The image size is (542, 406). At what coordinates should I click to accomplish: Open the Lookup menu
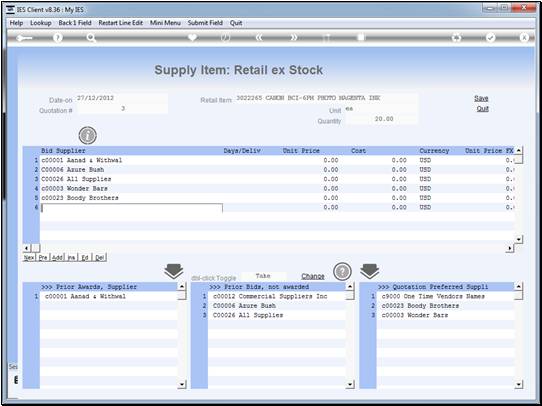click(41, 23)
